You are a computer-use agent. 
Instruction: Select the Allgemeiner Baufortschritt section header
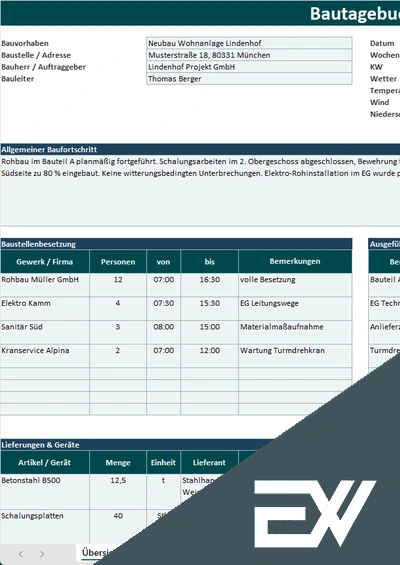coord(200,150)
